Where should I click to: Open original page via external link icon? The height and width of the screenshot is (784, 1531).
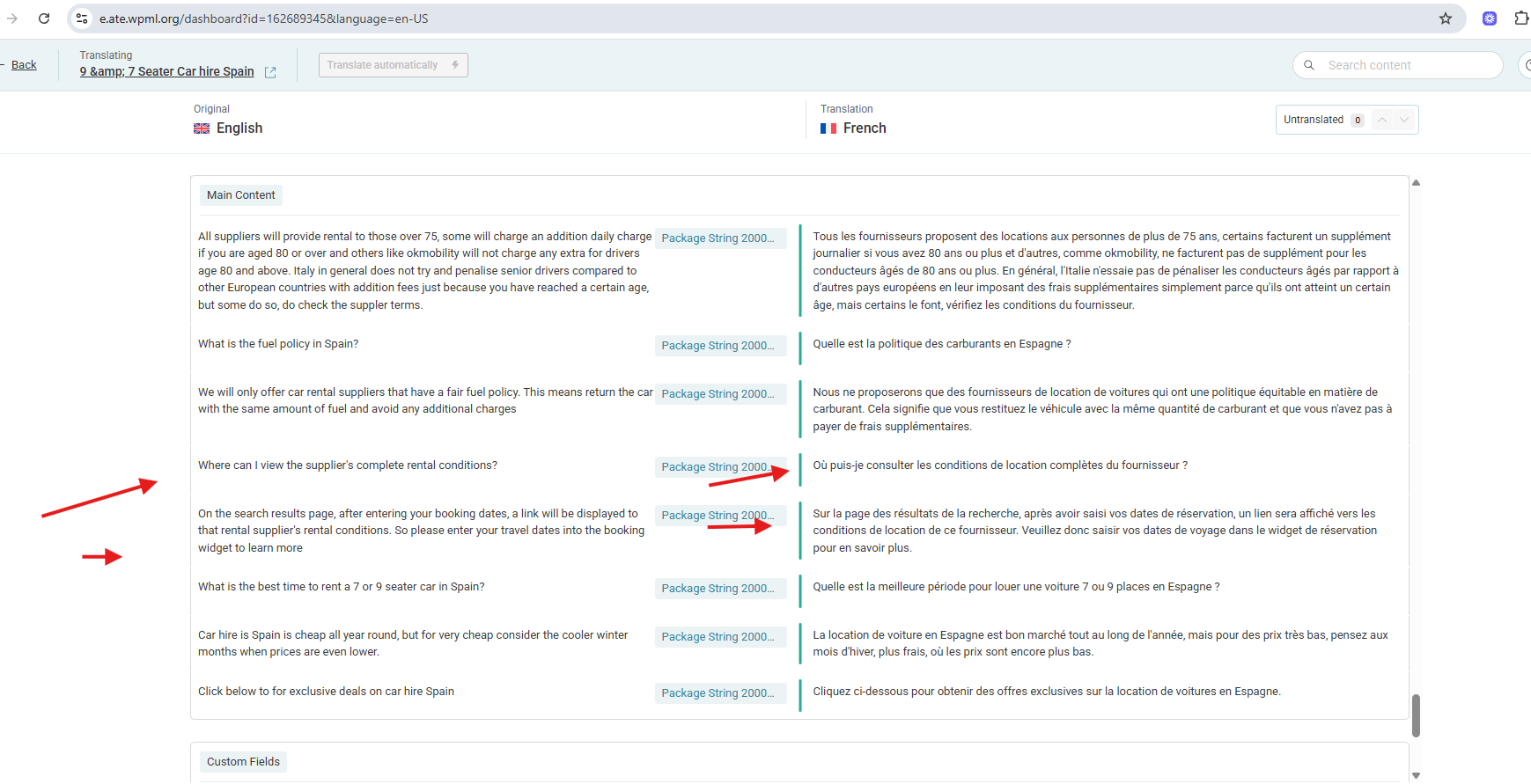click(x=270, y=72)
